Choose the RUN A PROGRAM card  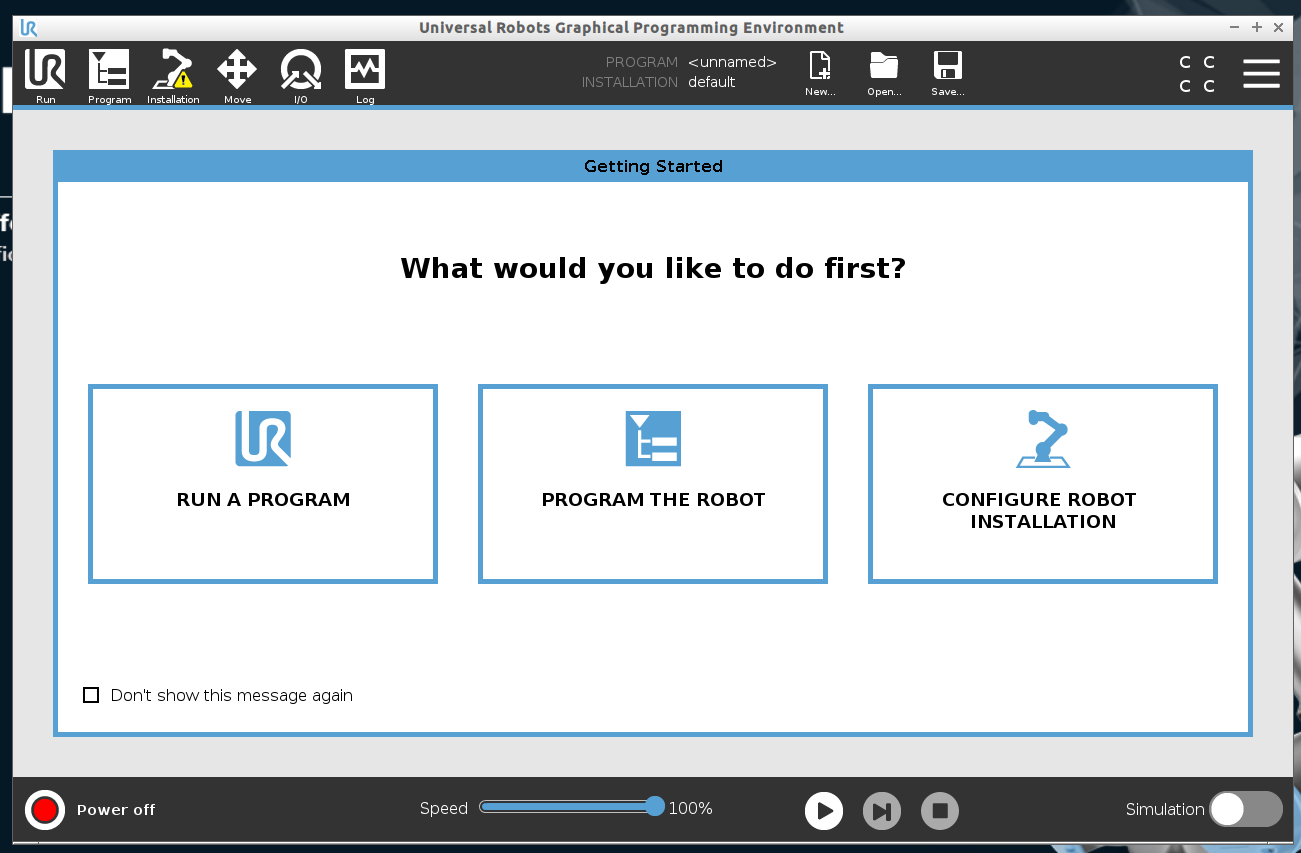click(x=263, y=484)
